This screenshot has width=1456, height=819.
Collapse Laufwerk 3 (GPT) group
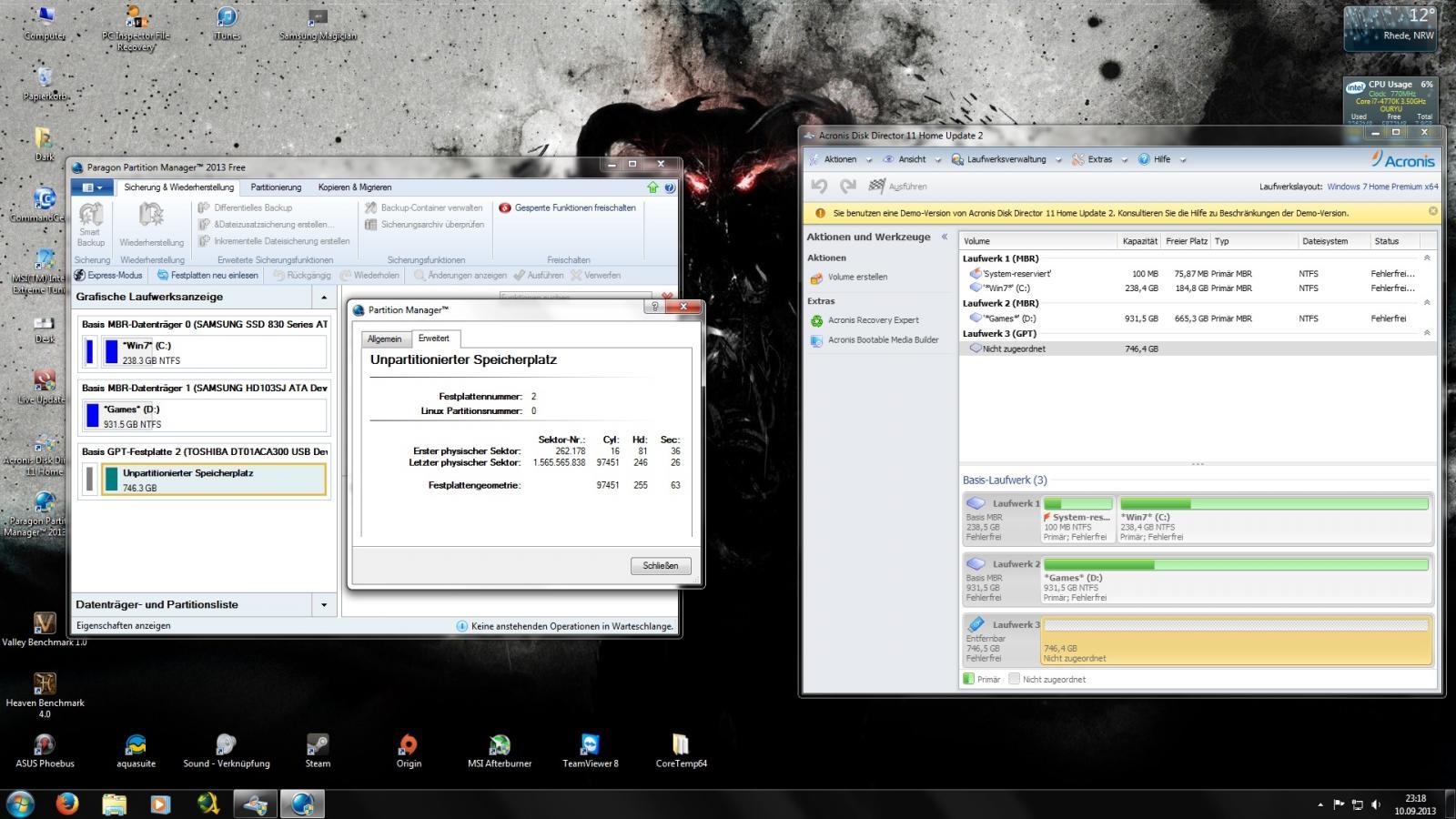tap(1427, 333)
